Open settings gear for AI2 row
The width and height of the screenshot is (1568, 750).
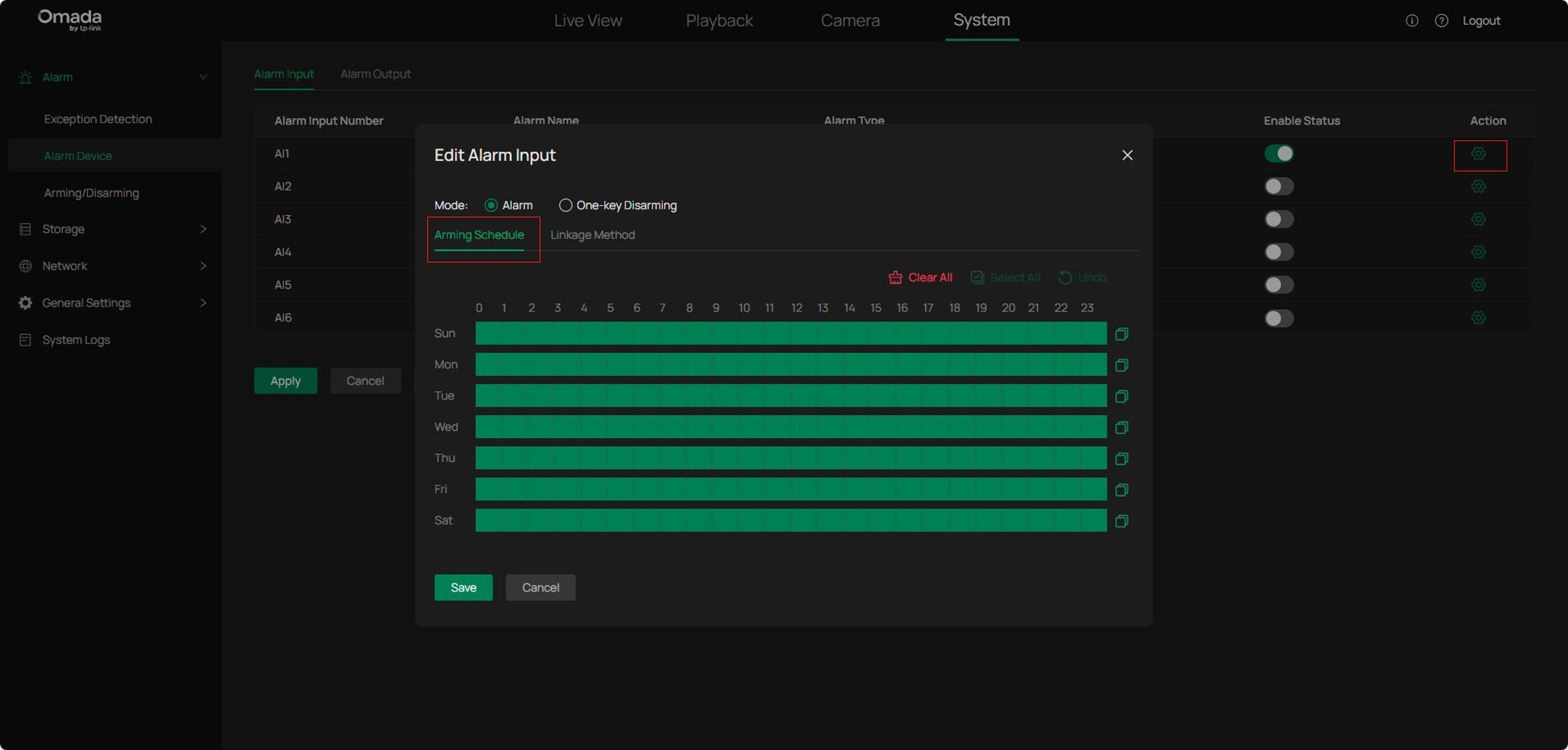[x=1478, y=186]
